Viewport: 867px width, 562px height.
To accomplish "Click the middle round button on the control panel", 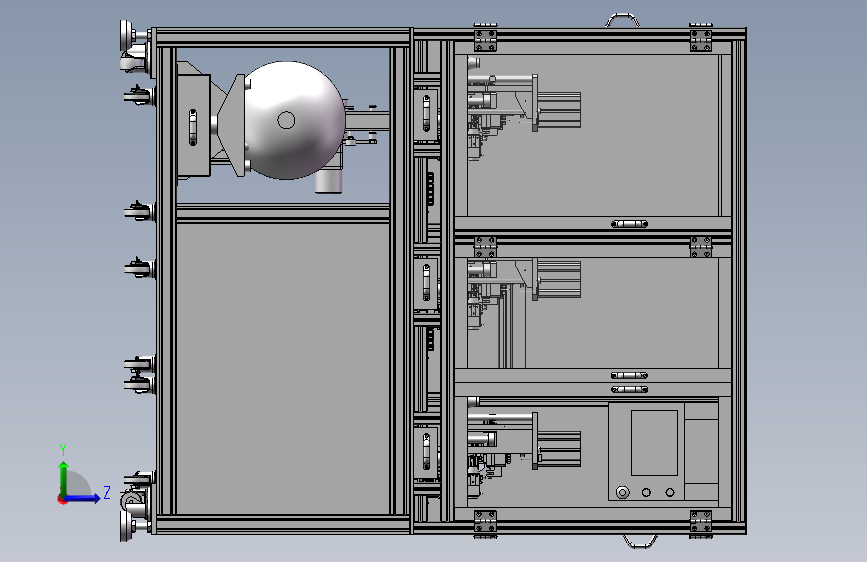I will 646,492.
